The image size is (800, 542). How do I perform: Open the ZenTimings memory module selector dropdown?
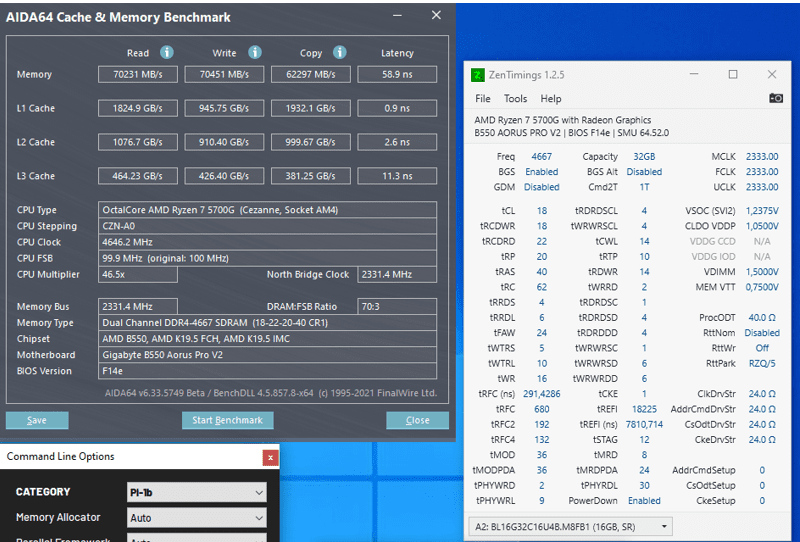coord(570,527)
